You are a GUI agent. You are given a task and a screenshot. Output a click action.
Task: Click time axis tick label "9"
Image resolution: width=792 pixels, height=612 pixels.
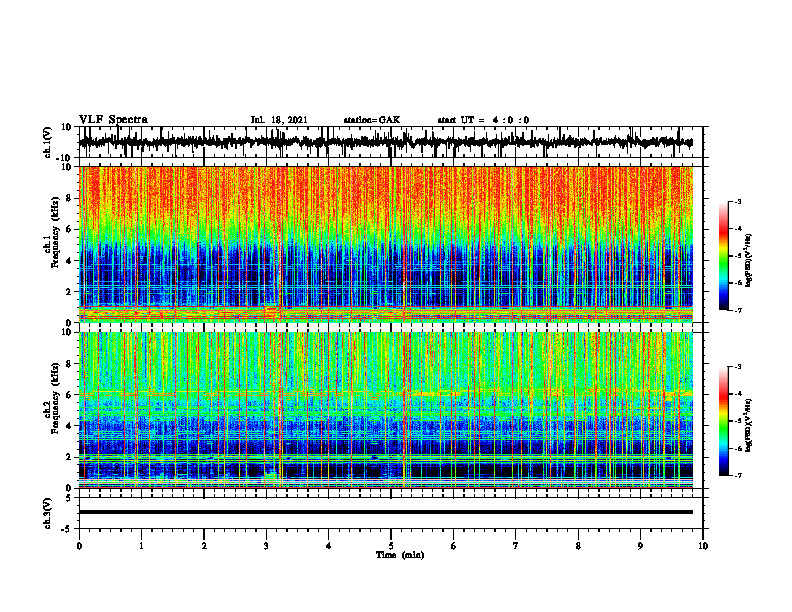point(640,546)
